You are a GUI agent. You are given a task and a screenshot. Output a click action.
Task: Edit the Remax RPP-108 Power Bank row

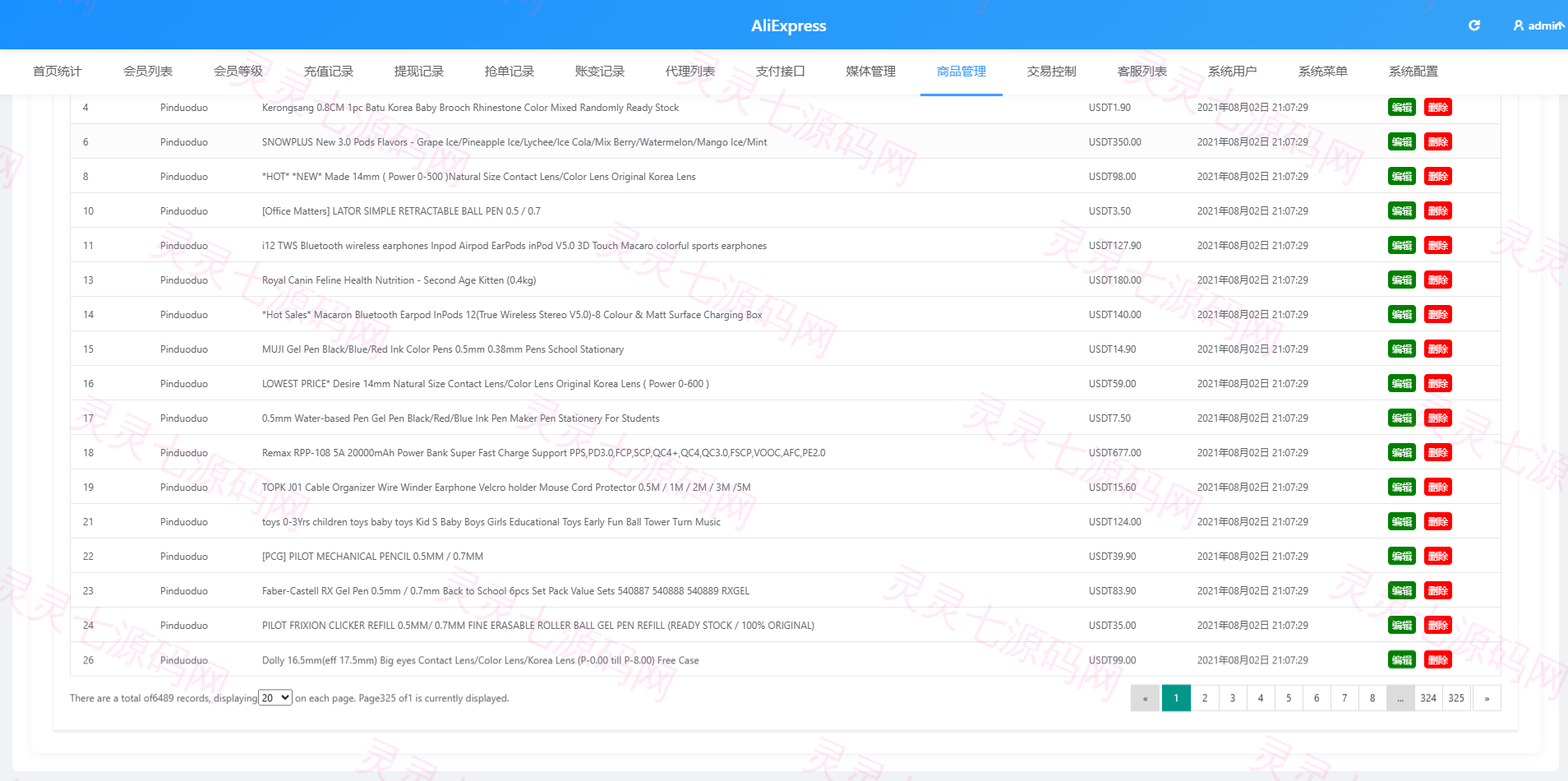point(1402,453)
